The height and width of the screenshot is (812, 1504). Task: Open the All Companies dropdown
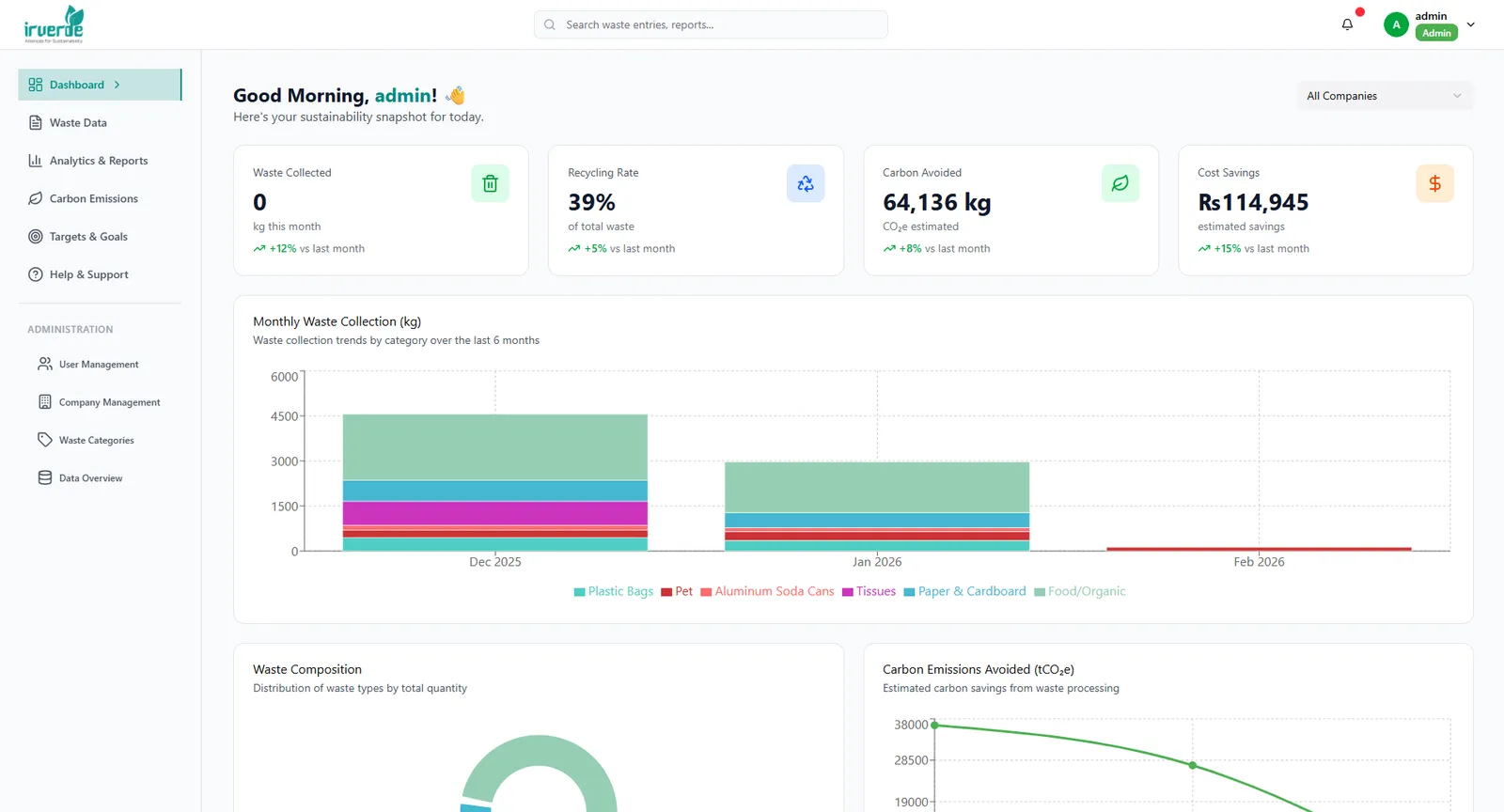(1384, 96)
